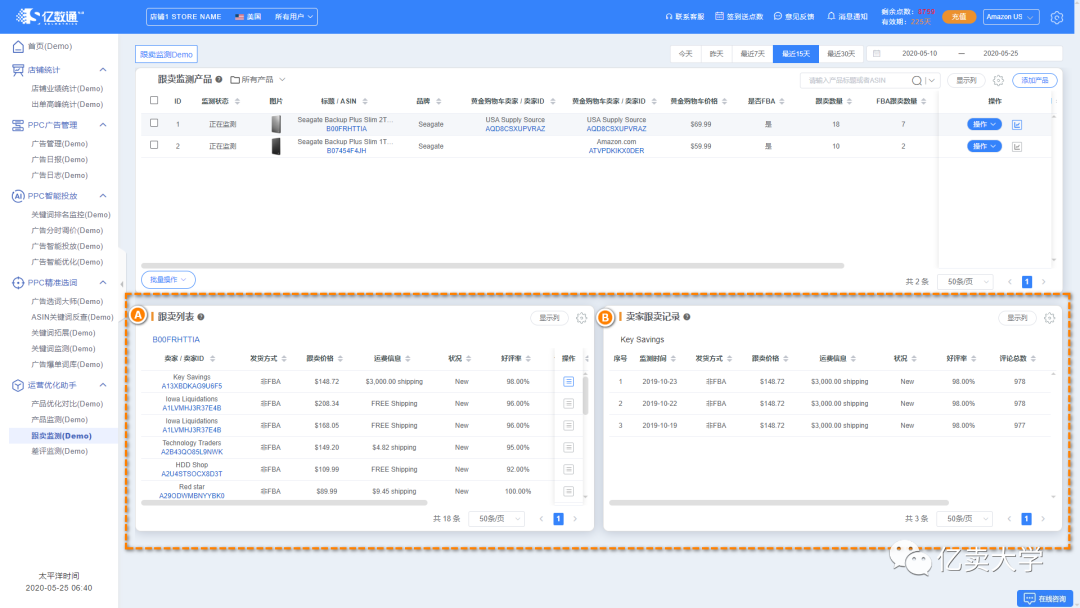Click the 联系客服 headset icon

(668, 17)
